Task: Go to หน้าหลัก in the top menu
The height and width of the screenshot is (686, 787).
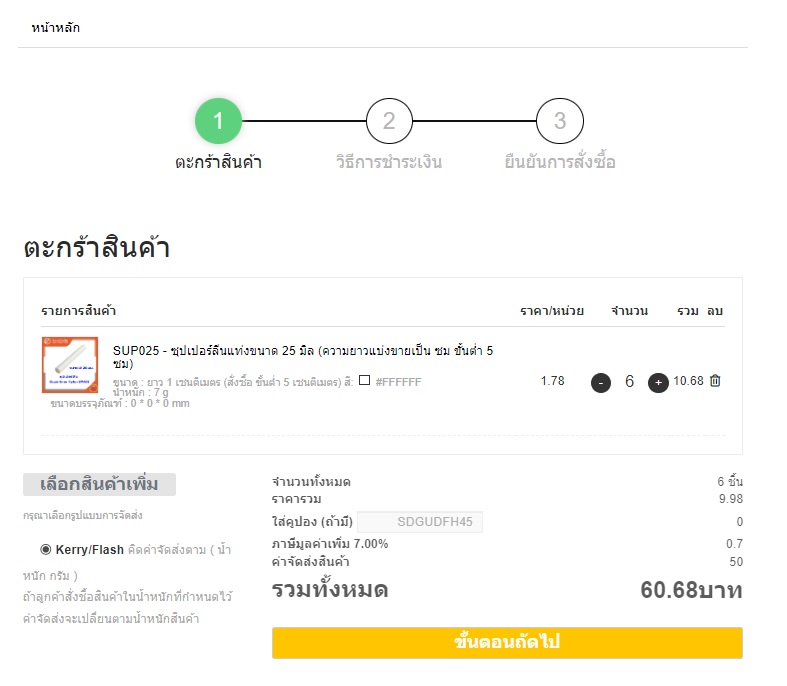Action: pyautogui.click(x=56, y=28)
